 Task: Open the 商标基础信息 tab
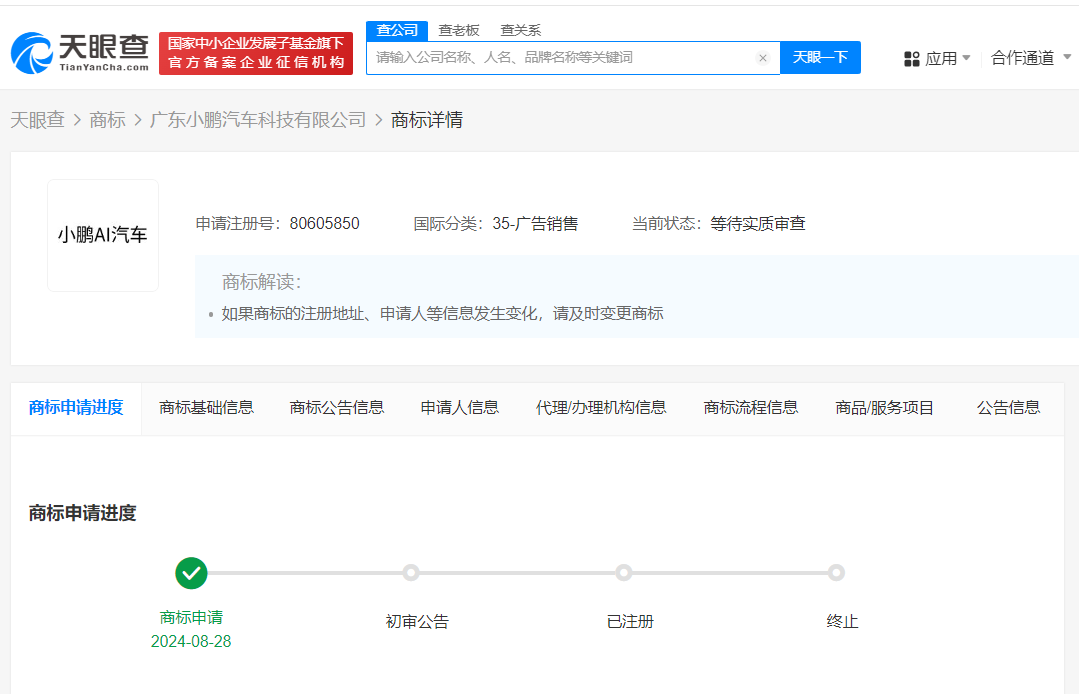pyautogui.click(x=206, y=407)
